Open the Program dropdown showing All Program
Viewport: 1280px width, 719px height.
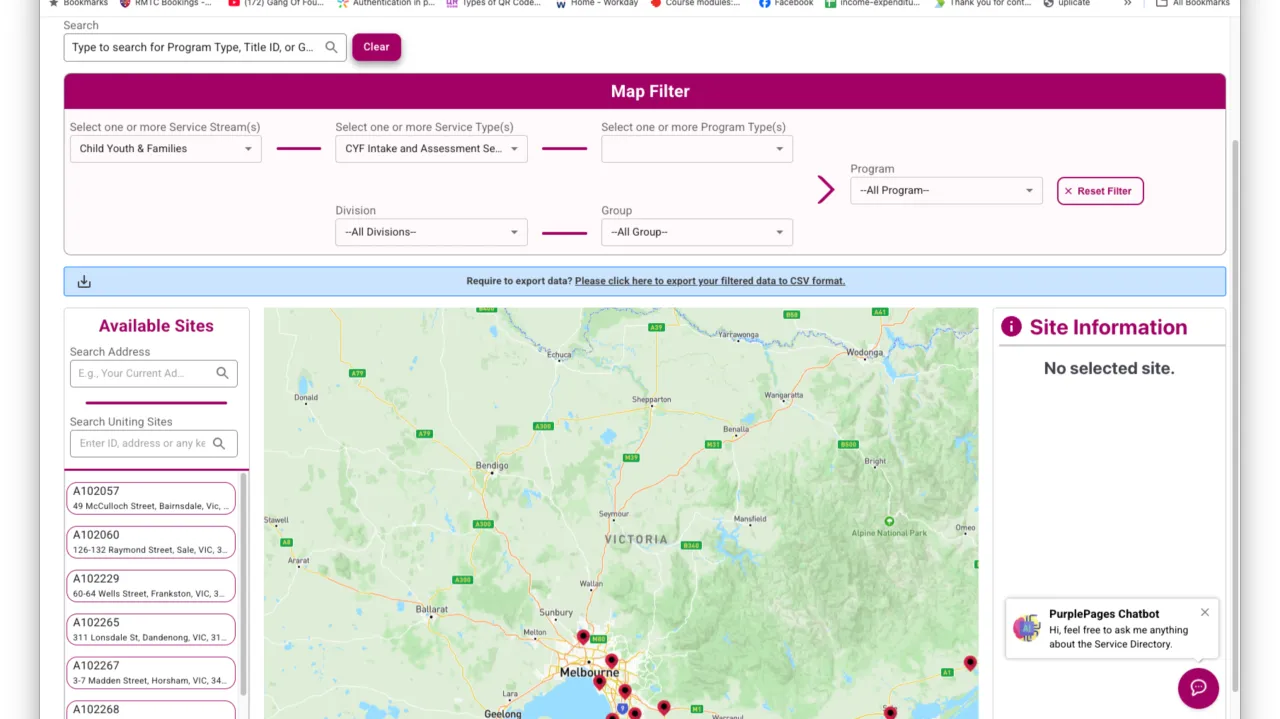point(946,190)
